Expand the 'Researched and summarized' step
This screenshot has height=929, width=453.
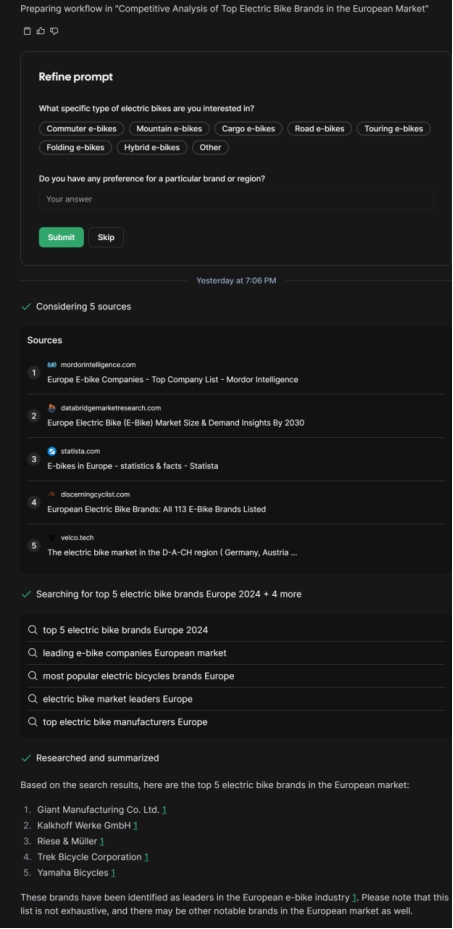point(90,758)
